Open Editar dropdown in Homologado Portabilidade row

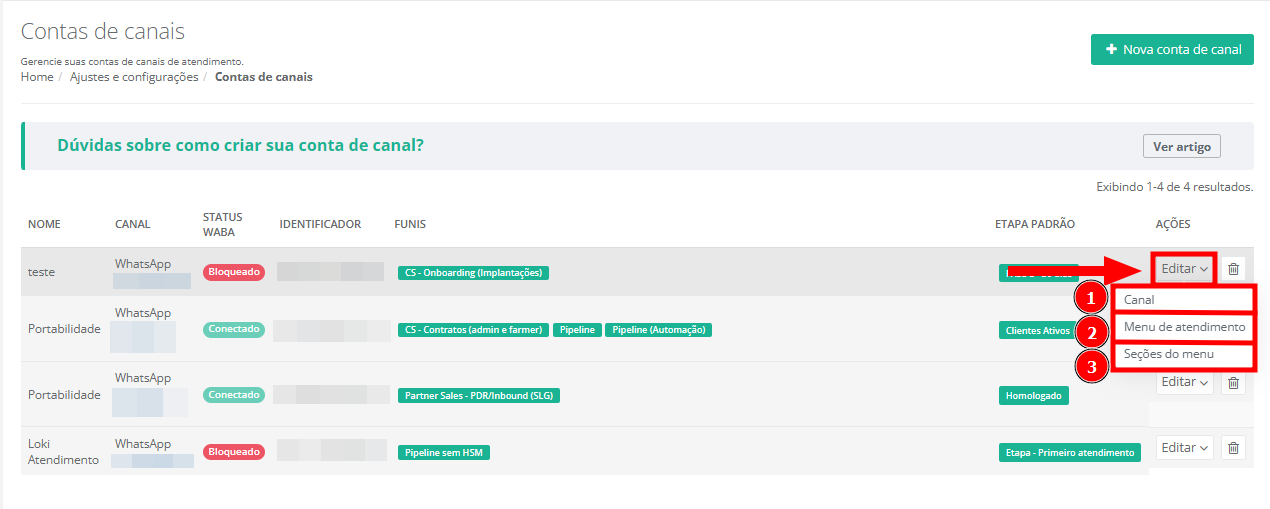pos(1185,382)
